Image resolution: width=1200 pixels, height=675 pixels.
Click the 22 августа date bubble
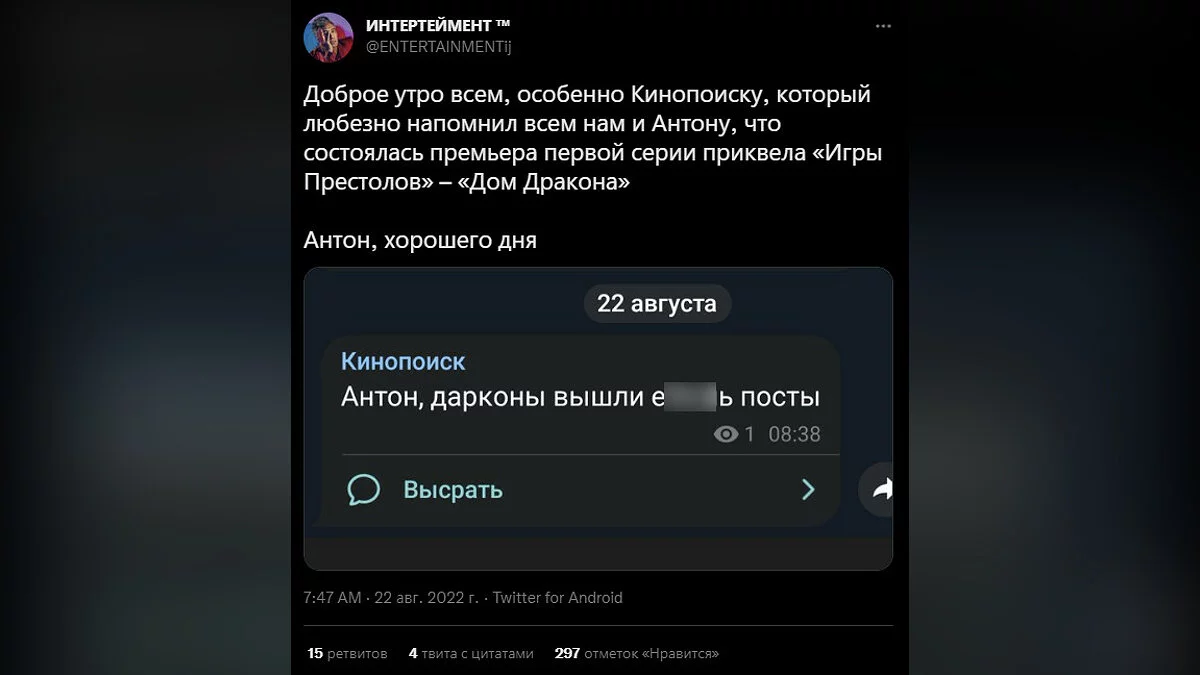657,304
